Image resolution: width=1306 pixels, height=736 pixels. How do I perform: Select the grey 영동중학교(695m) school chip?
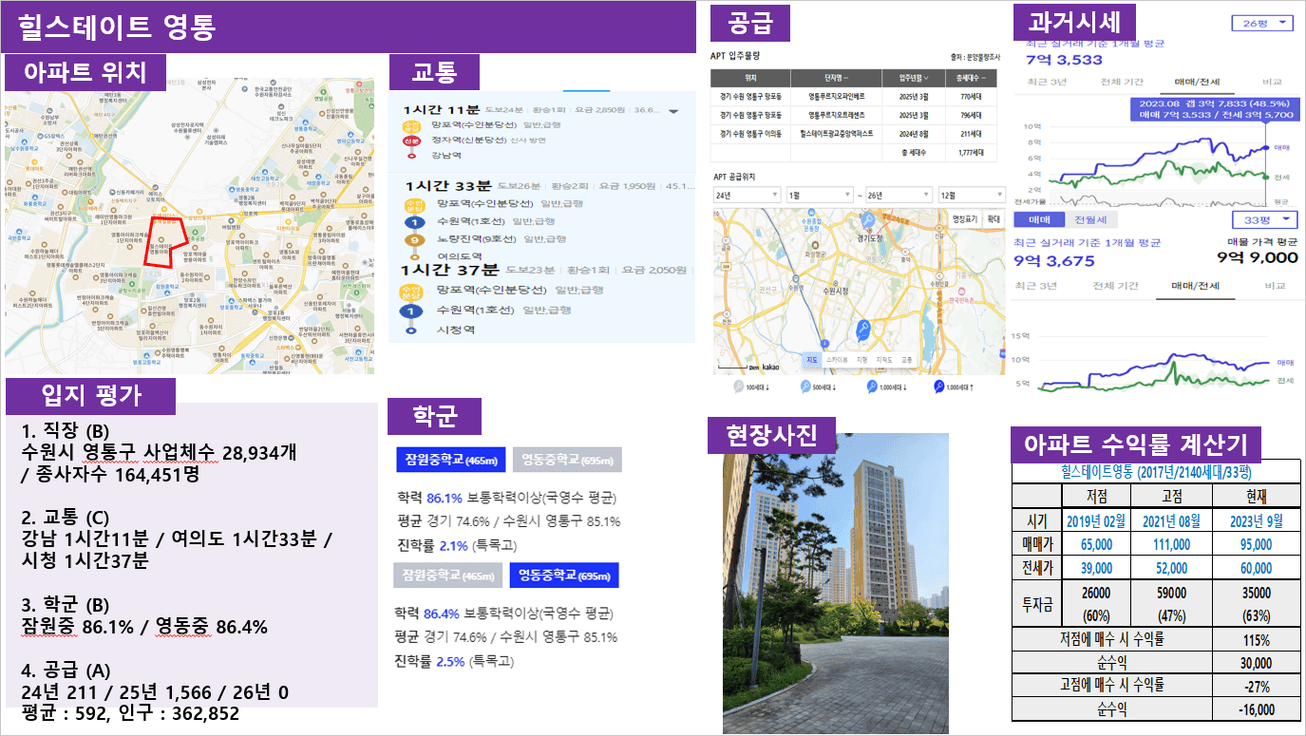click(x=567, y=459)
